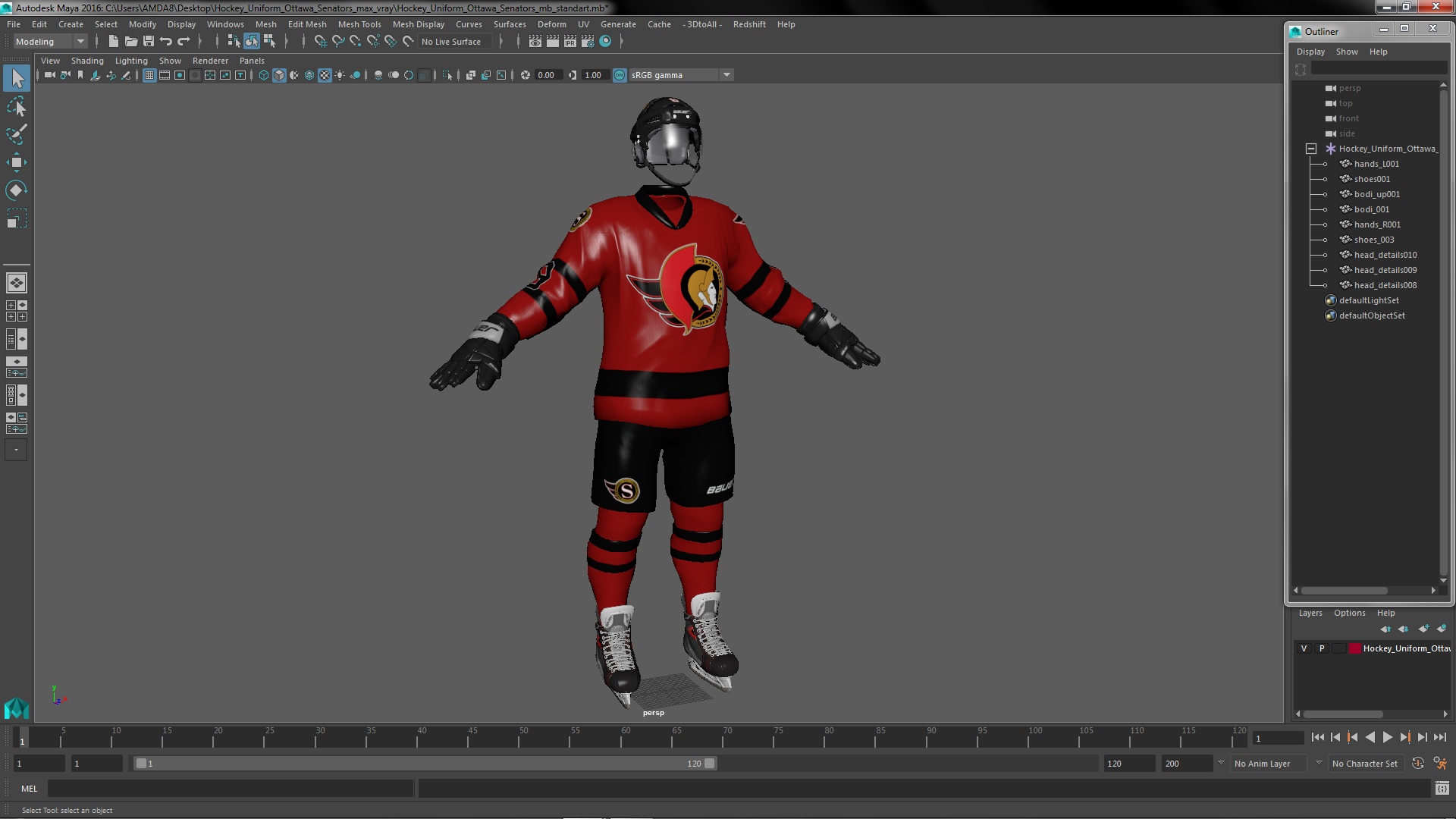Redo the last undone action

click(x=184, y=42)
